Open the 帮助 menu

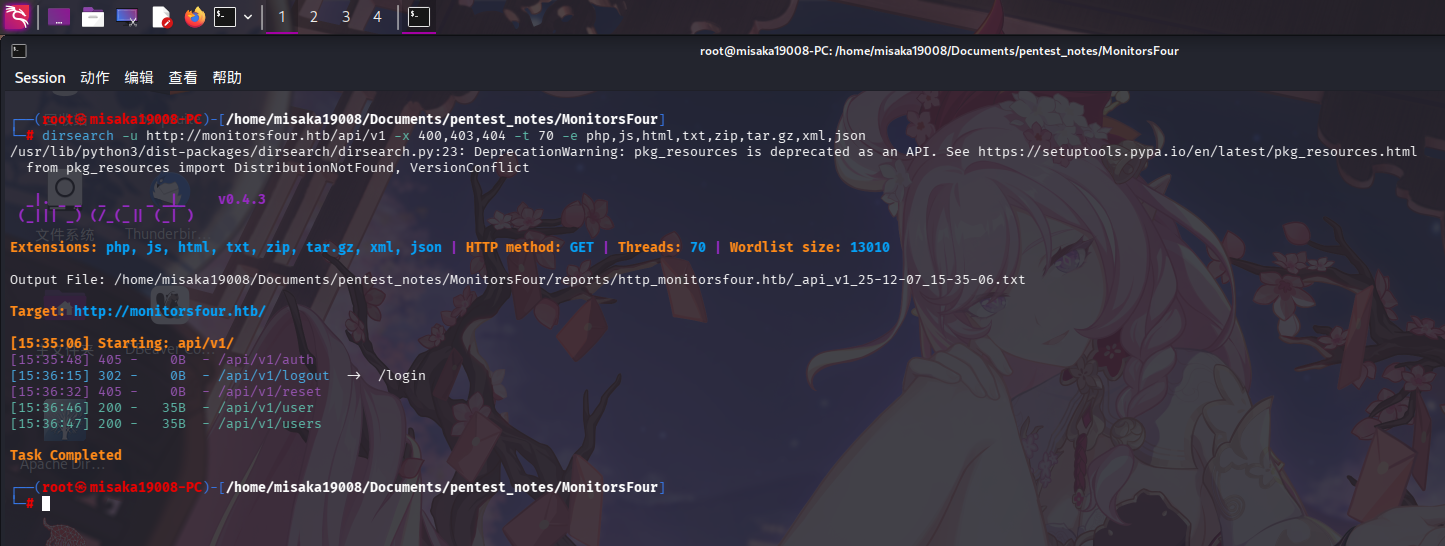click(227, 78)
